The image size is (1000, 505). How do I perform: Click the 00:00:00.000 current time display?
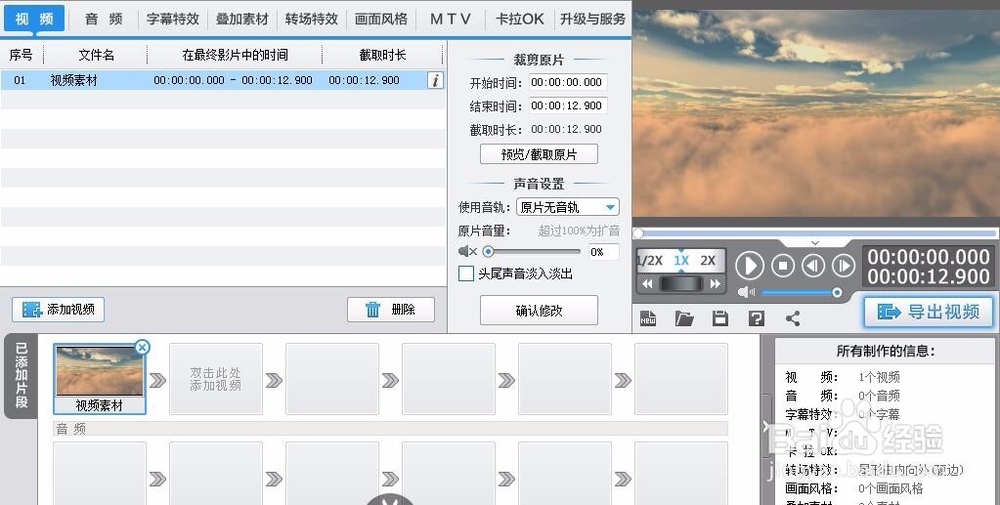928,257
